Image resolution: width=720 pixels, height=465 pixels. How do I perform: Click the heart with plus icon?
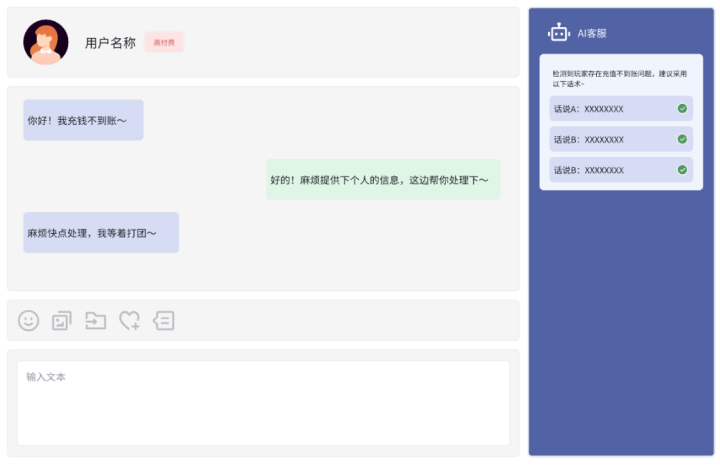[x=129, y=320]
